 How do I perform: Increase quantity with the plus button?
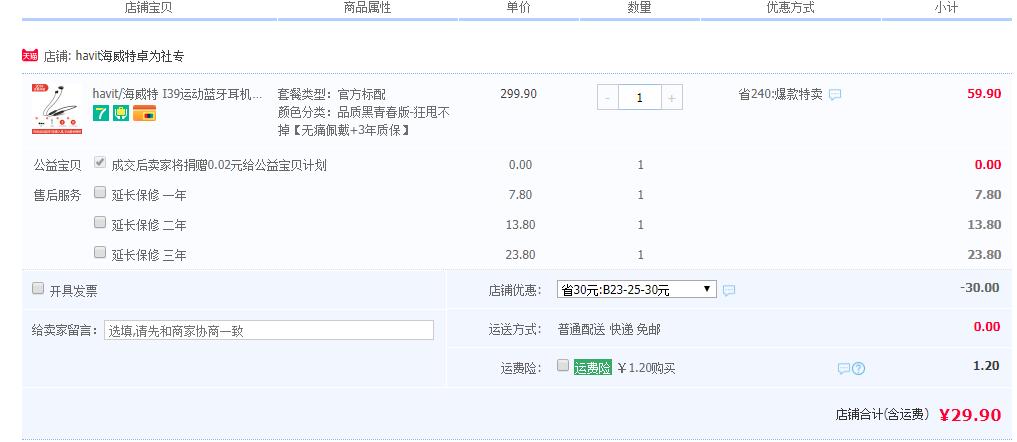click(671, 98)
